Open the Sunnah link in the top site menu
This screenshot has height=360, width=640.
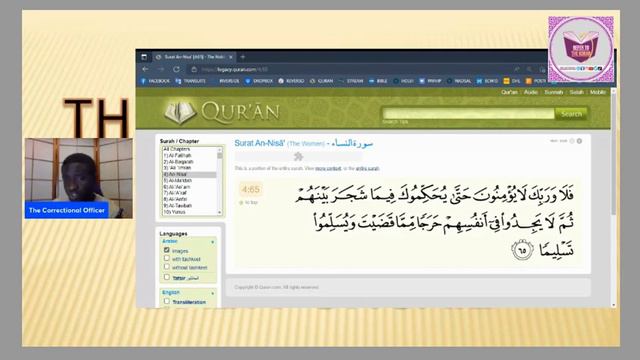[x=553, y=92]
